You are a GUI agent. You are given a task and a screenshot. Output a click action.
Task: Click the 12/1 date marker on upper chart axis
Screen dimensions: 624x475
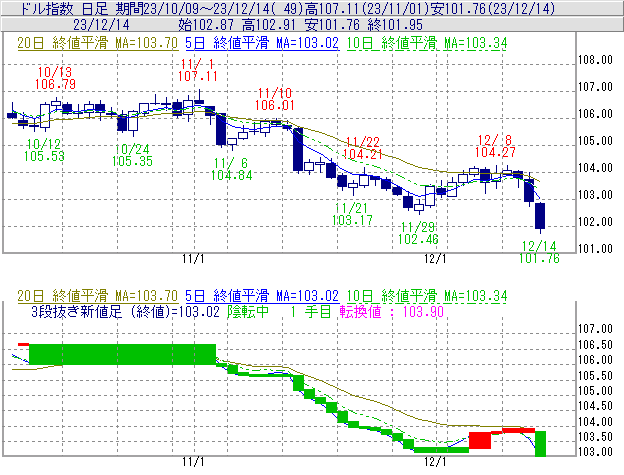[x=435, y=258]
